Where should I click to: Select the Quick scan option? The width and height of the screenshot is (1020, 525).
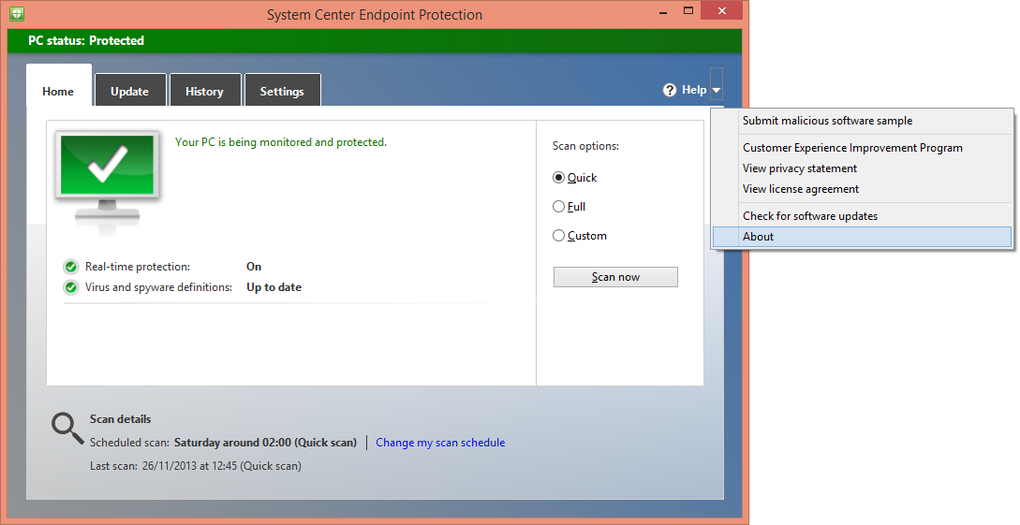click(574, 178)
